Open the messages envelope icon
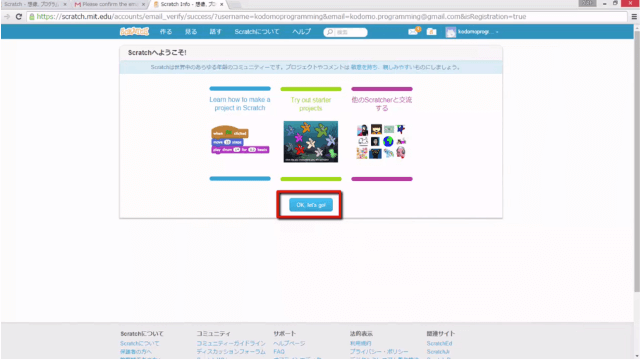Image resolution: width=640 pixels, height=360 pixels. pyautogui.click(x=413, y=31)
